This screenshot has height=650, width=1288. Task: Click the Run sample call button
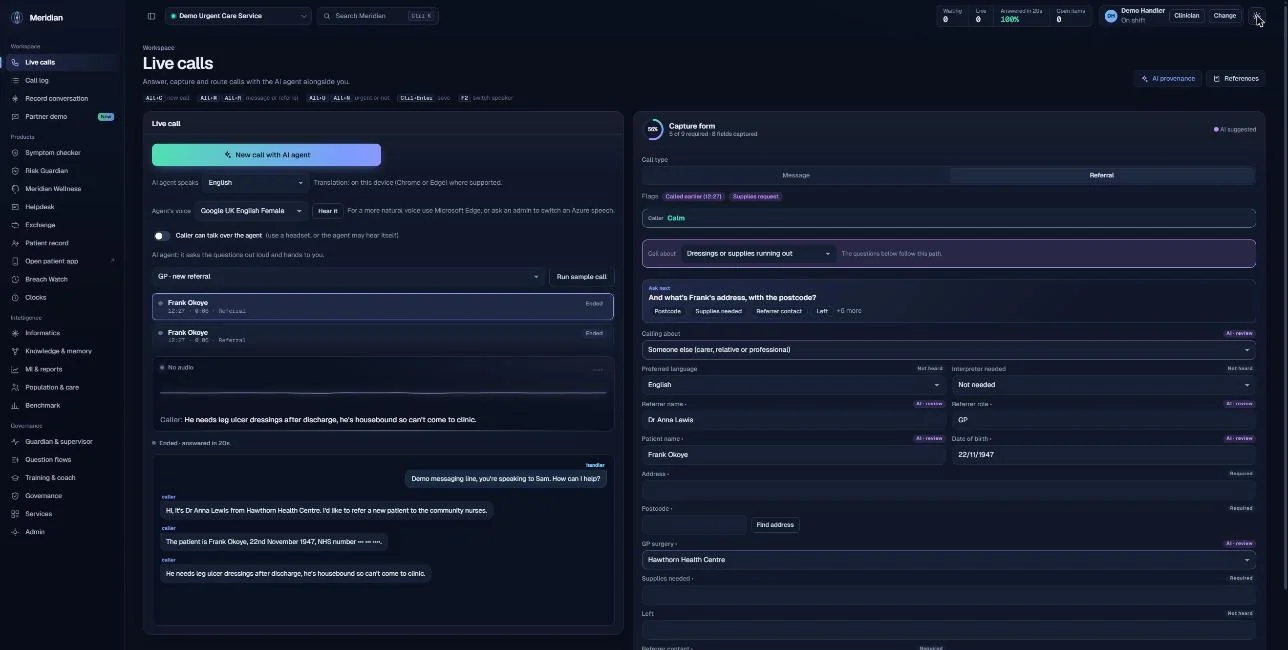point(581,276)
